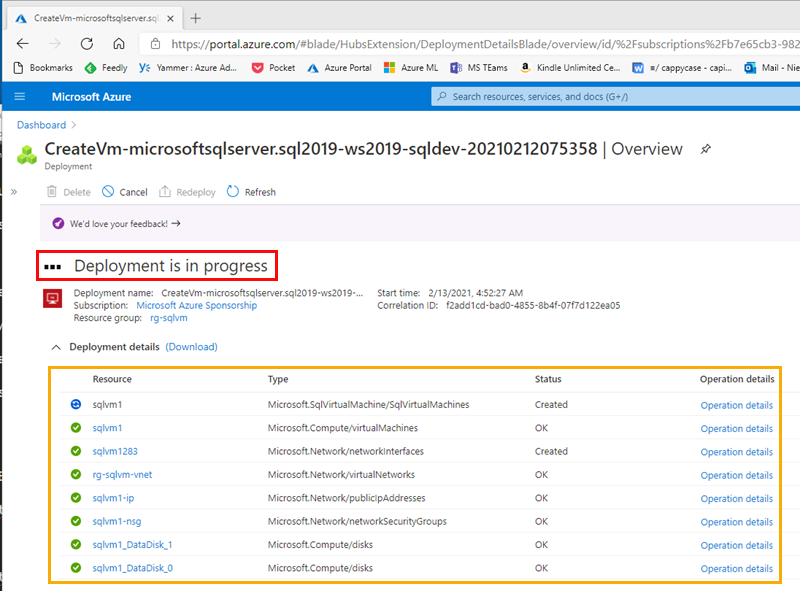Click the green check icon for rg-sqlvm-vnet

[76, 475]
